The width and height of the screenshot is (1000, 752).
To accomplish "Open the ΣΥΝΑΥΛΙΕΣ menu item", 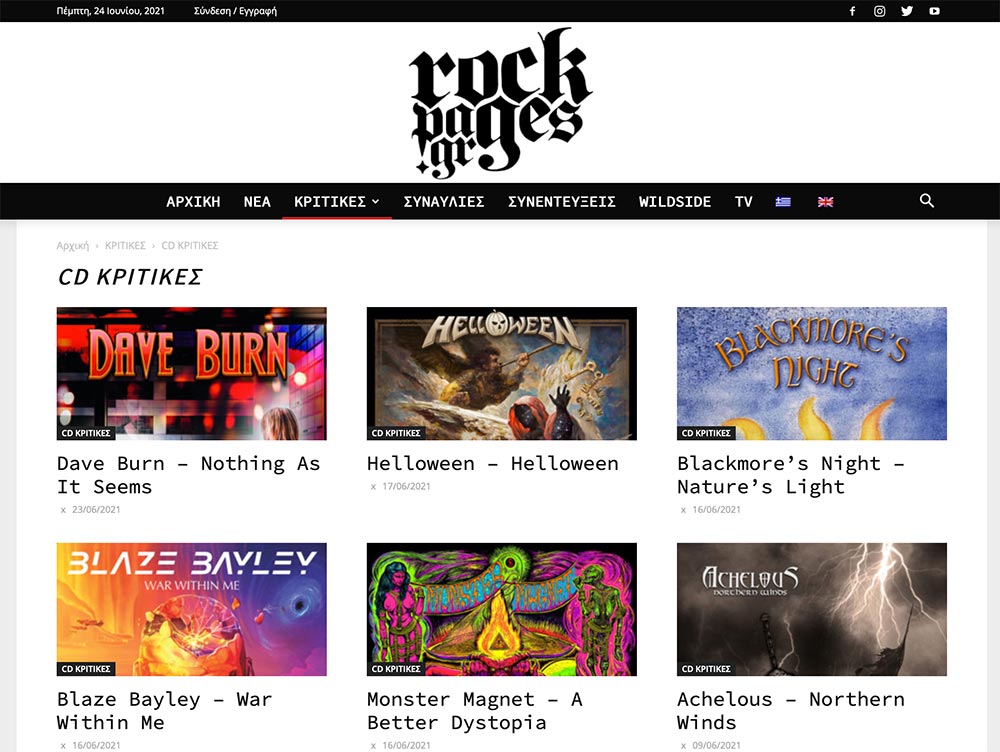I will click(x=444, y=202).
